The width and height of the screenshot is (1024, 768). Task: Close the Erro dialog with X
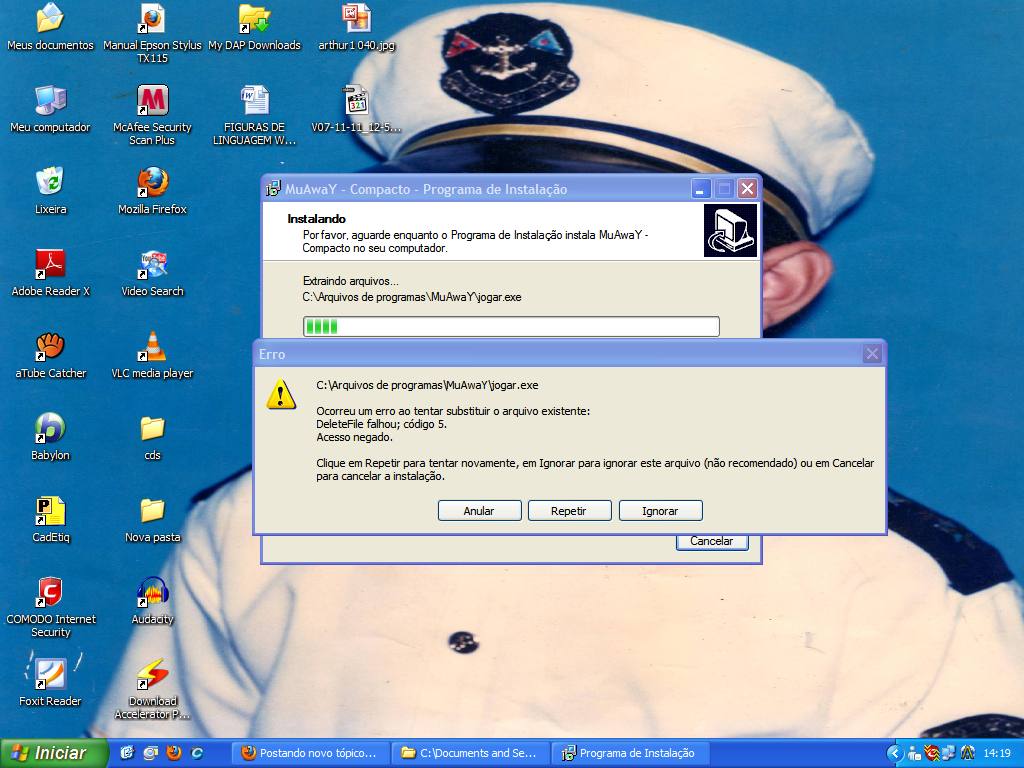click(872, 354)
